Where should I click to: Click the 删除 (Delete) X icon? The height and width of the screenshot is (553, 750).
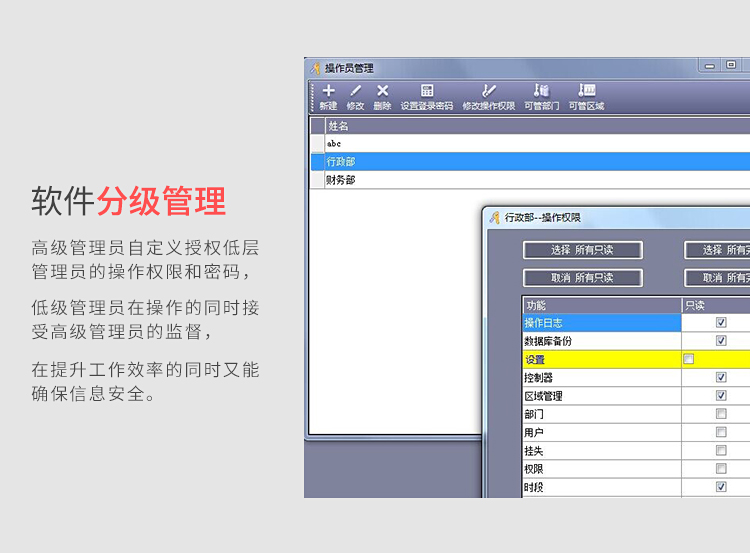point(382,90)
